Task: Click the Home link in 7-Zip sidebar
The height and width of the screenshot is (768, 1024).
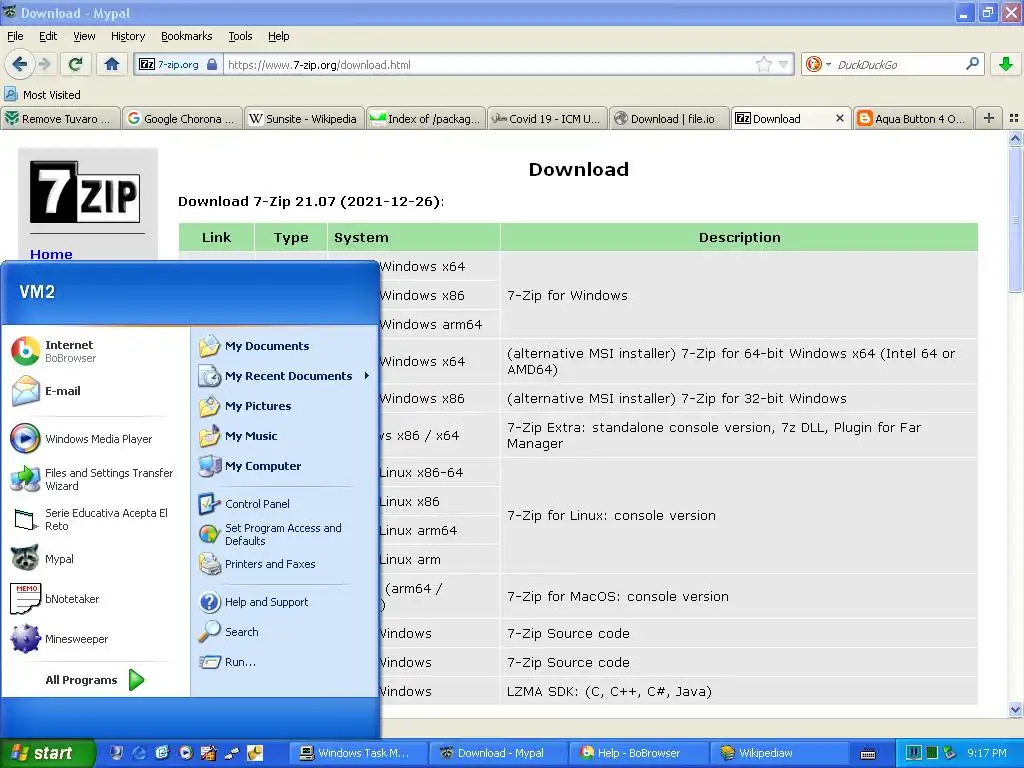Action: click(x=51, y=254)
